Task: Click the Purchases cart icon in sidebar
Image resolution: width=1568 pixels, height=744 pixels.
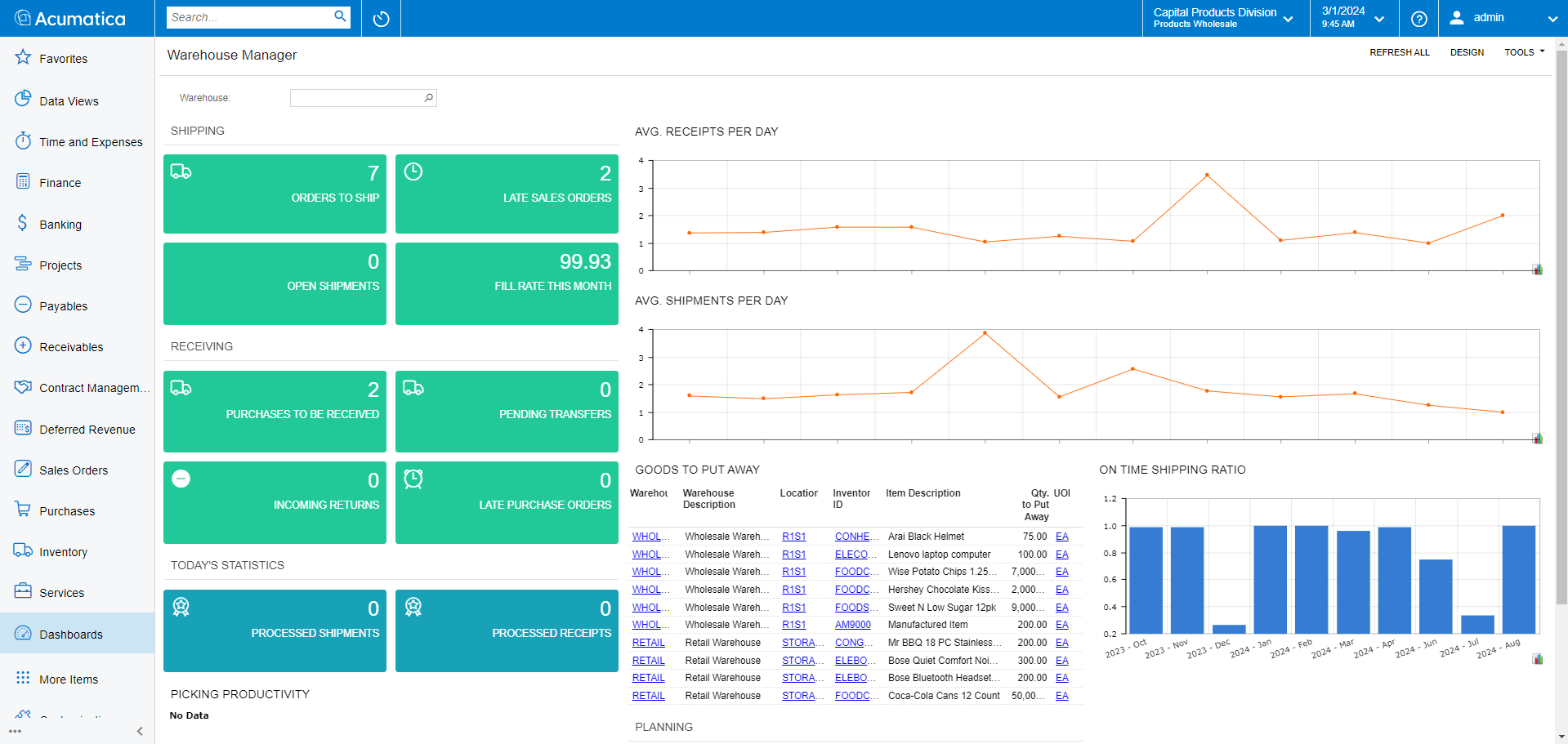Action: tap(23, 510)
